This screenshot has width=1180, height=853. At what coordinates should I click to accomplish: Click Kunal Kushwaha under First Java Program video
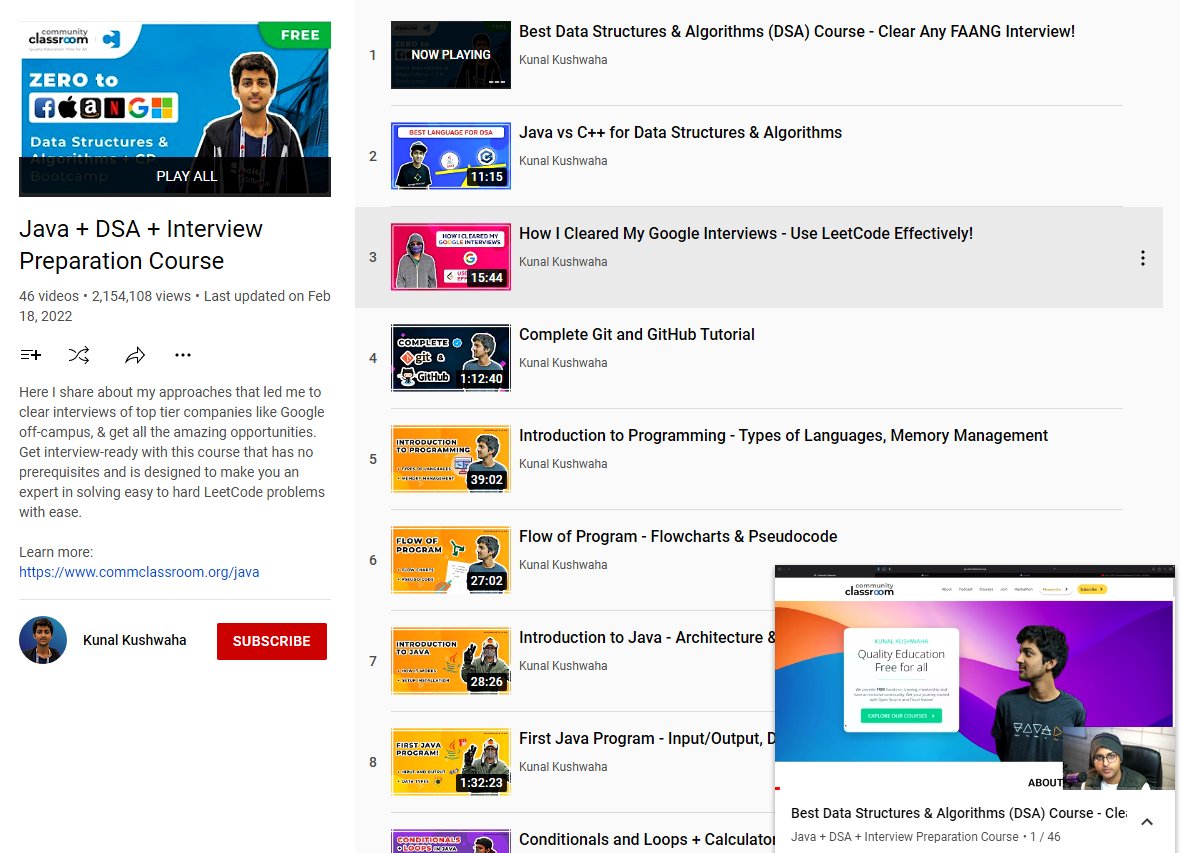point(563,766)
